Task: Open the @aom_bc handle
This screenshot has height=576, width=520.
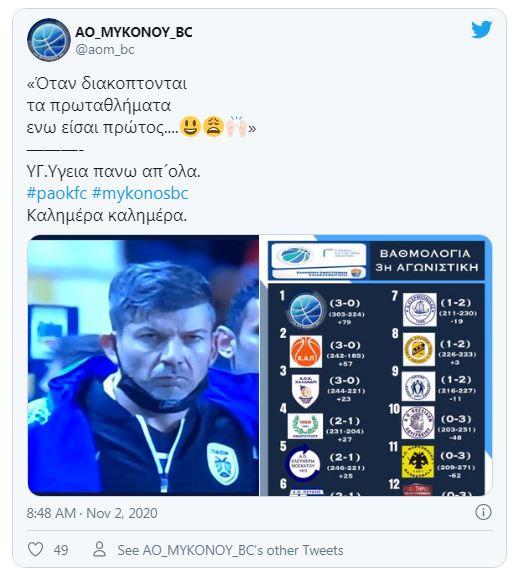Action: pos(105,50)
